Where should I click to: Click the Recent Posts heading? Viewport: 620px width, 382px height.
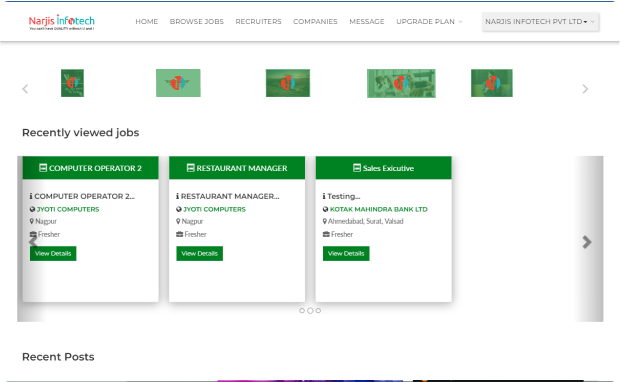click(58, 357)
